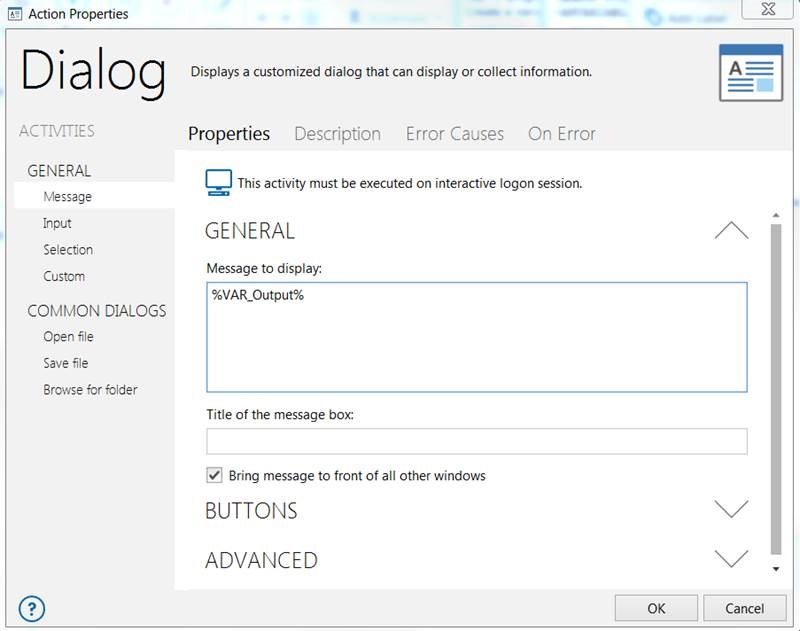Click the interactive logon session monitor icon
800x631 pixels.
(218, 183)
